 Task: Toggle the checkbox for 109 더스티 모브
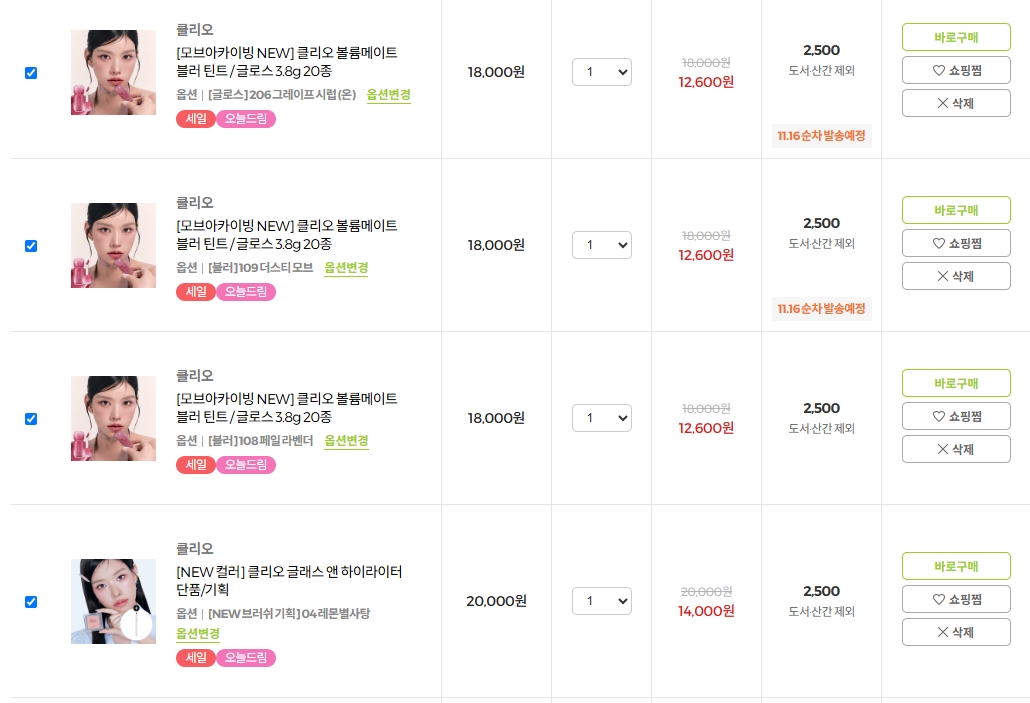tap(31, 246)
